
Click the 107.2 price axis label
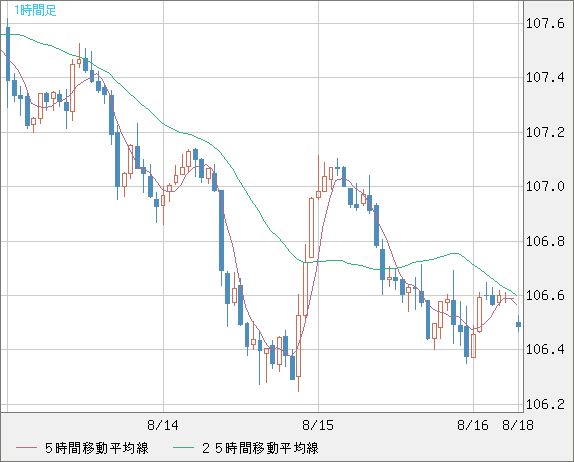tap(545, 132)
